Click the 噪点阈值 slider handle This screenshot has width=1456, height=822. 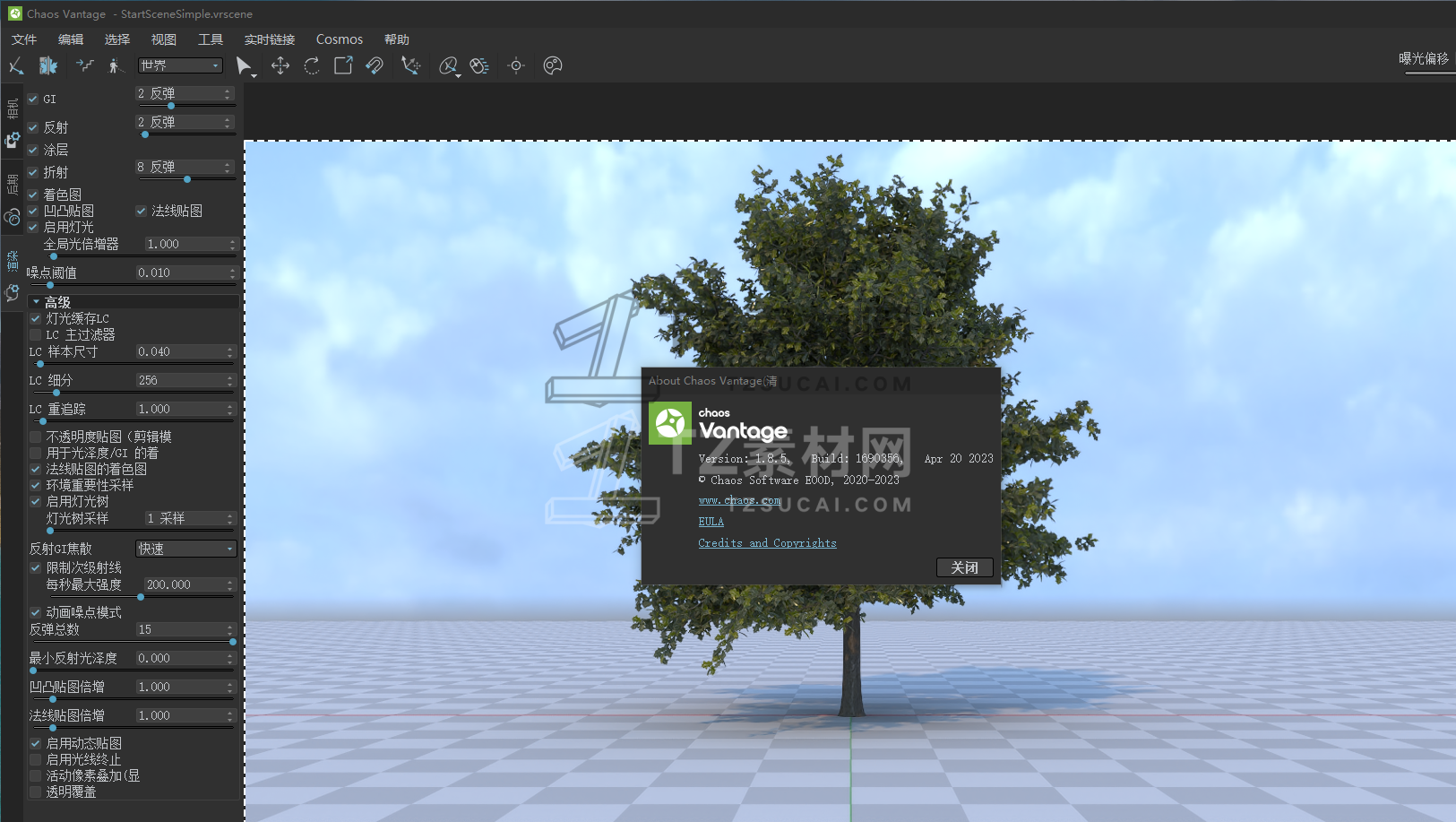coord(50,285)
